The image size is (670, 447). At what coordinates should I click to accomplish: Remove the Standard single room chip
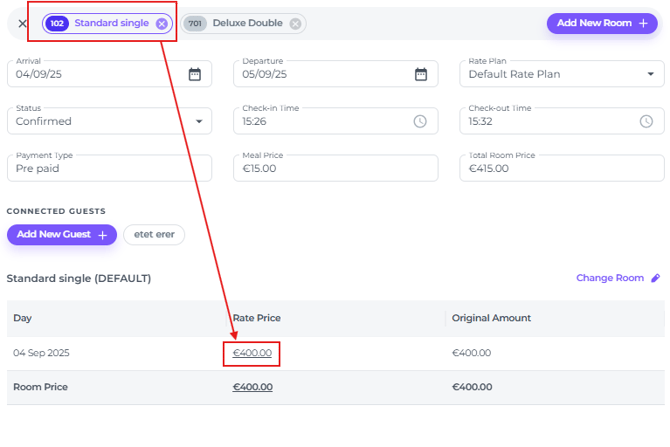coord(162,23)
